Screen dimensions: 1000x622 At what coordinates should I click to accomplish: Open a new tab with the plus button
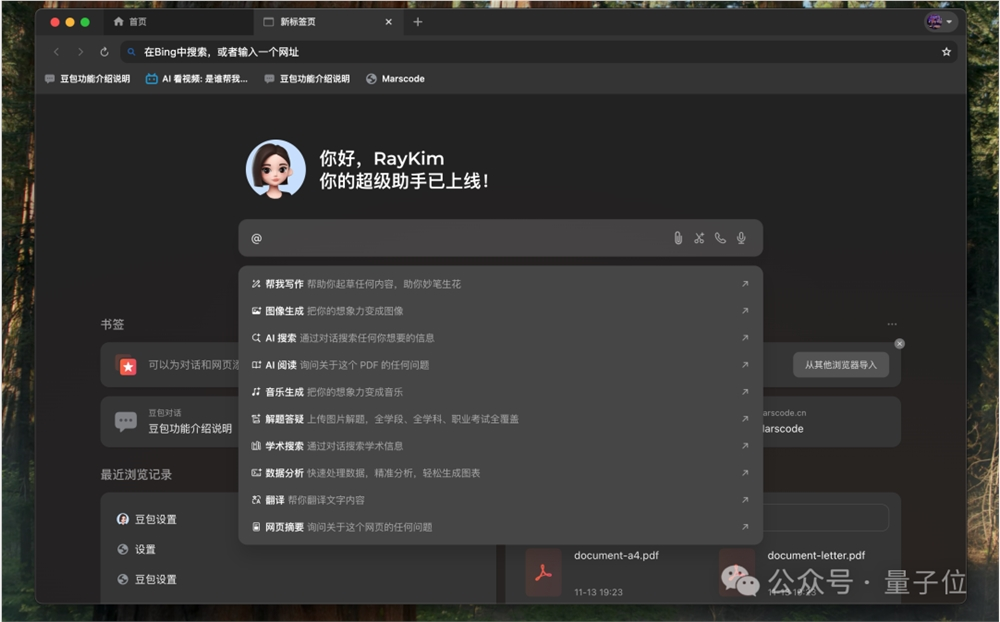[418, 20]
